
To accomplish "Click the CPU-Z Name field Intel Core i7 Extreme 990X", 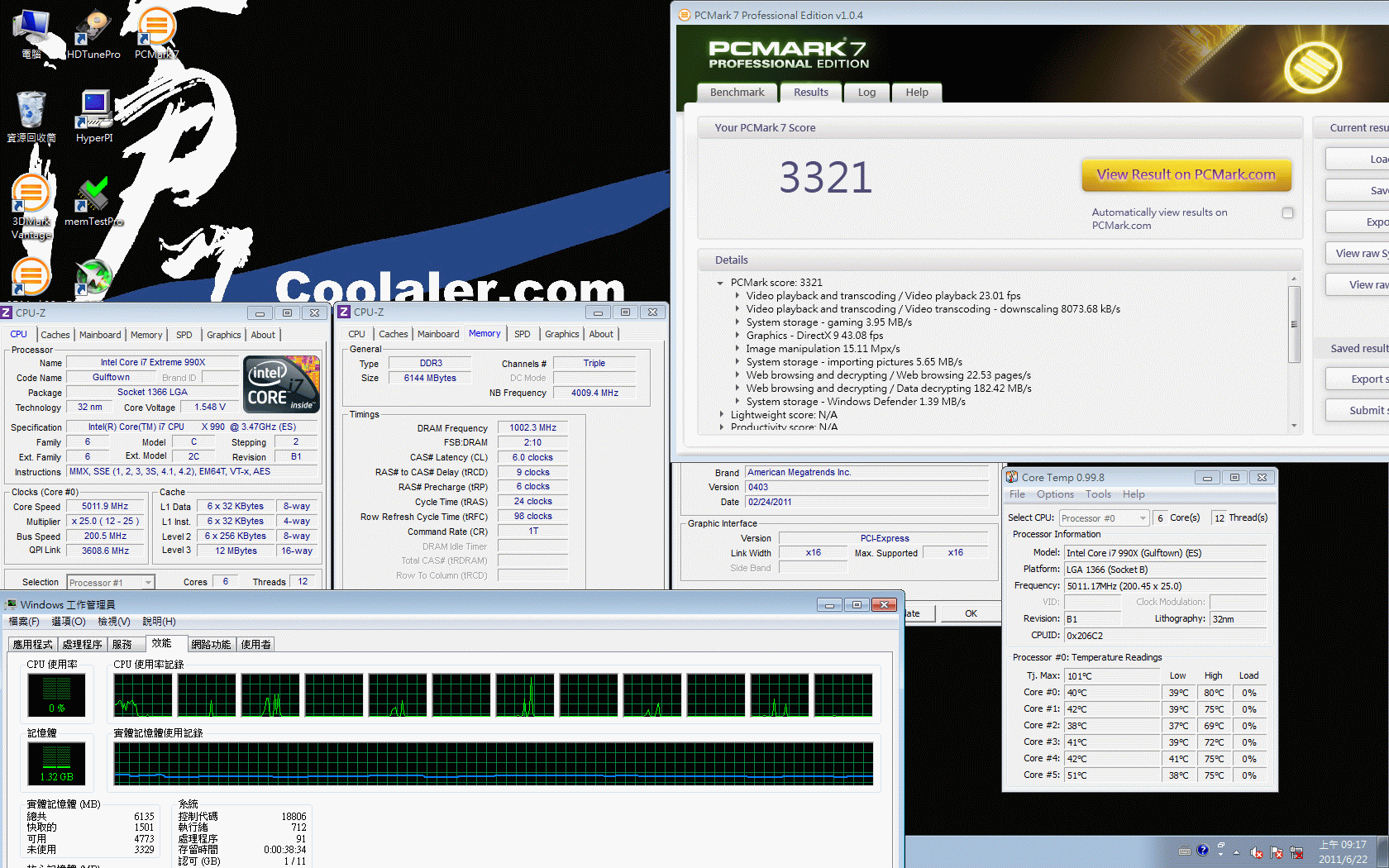I will click(x=152, y=362).
